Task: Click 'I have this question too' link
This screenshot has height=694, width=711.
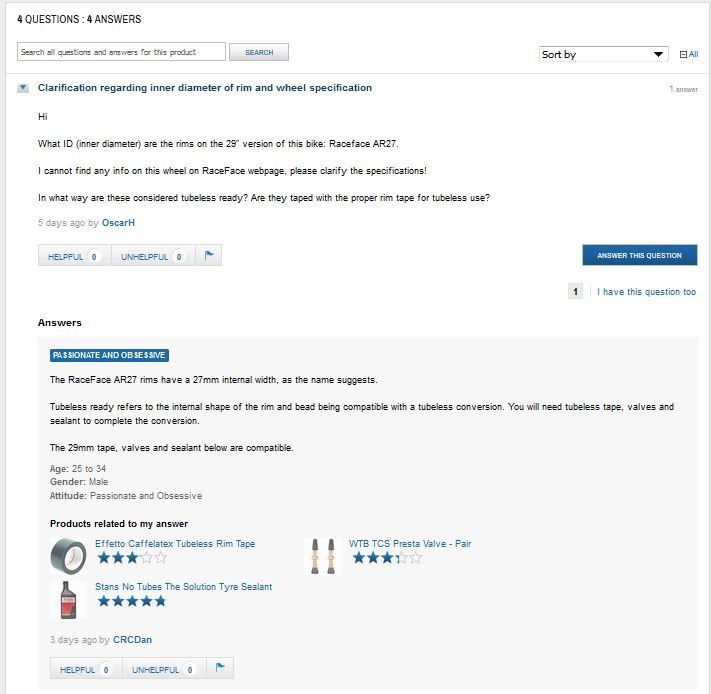Action: click(x=646, y=292)
